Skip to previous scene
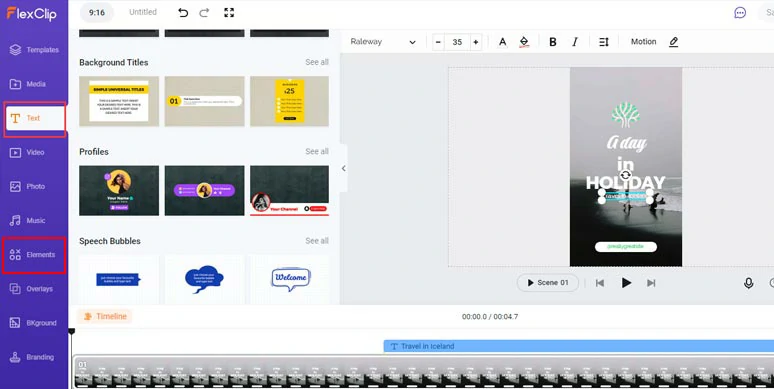774x389 pixels. tap(600, 283)
